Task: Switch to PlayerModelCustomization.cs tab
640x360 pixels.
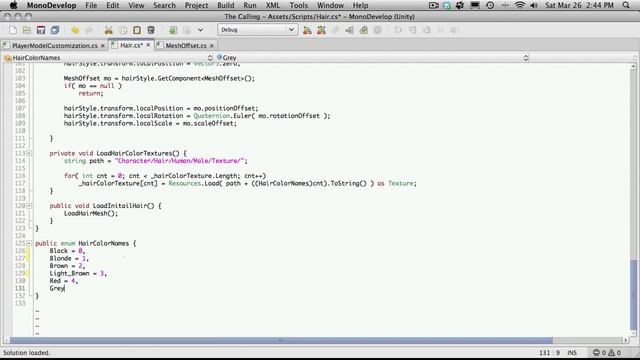Action: pos(55,46)
